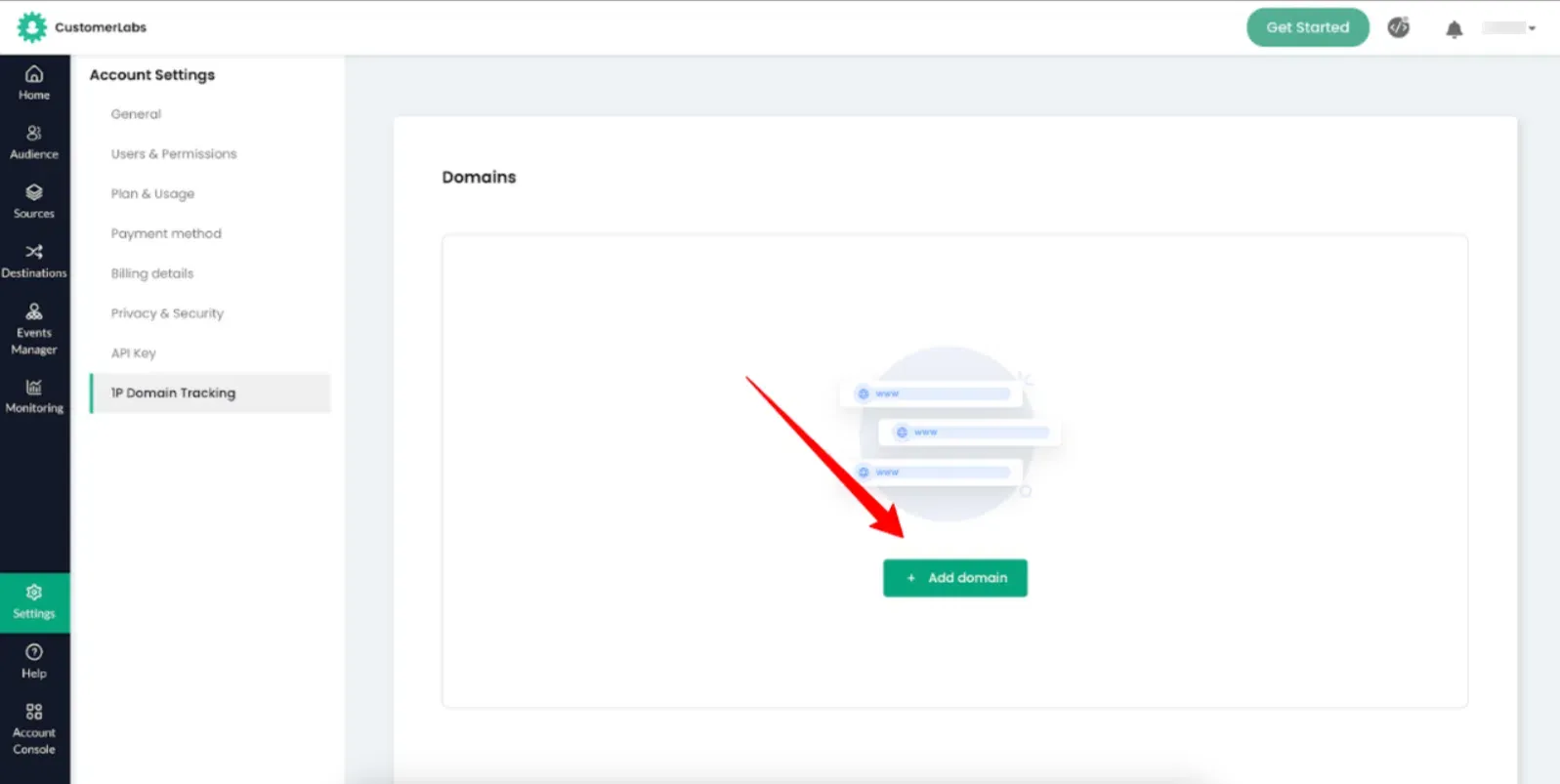Click the Account Settings heading

point(152,75)
